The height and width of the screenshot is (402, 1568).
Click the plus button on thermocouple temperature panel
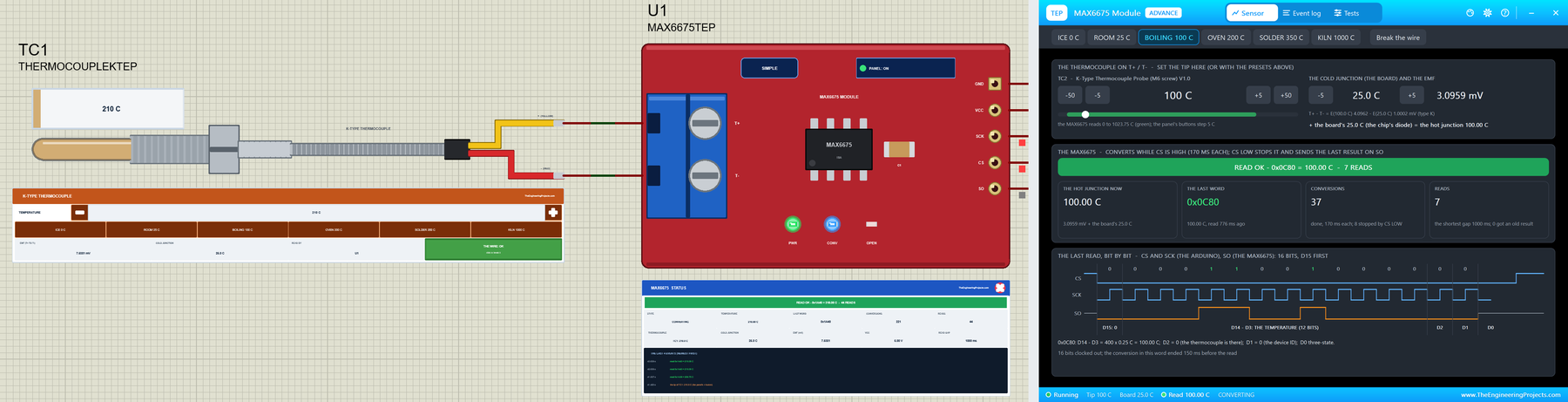pos(552,212)
